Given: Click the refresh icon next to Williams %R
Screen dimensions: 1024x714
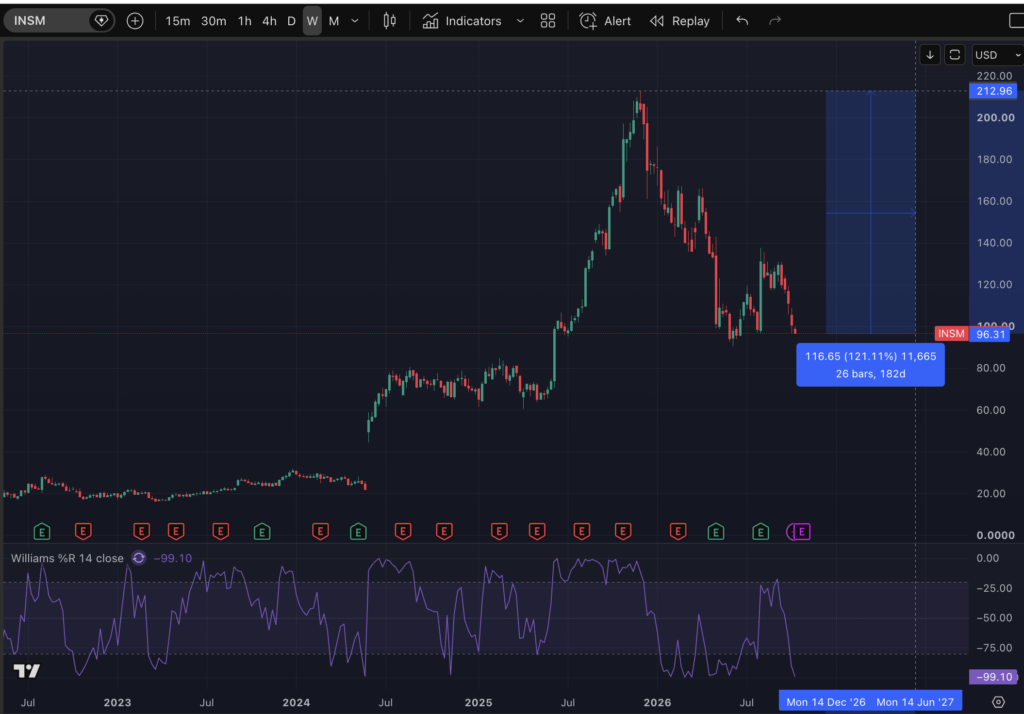Looking at the screenshot, I should click(x=138, y=558).
